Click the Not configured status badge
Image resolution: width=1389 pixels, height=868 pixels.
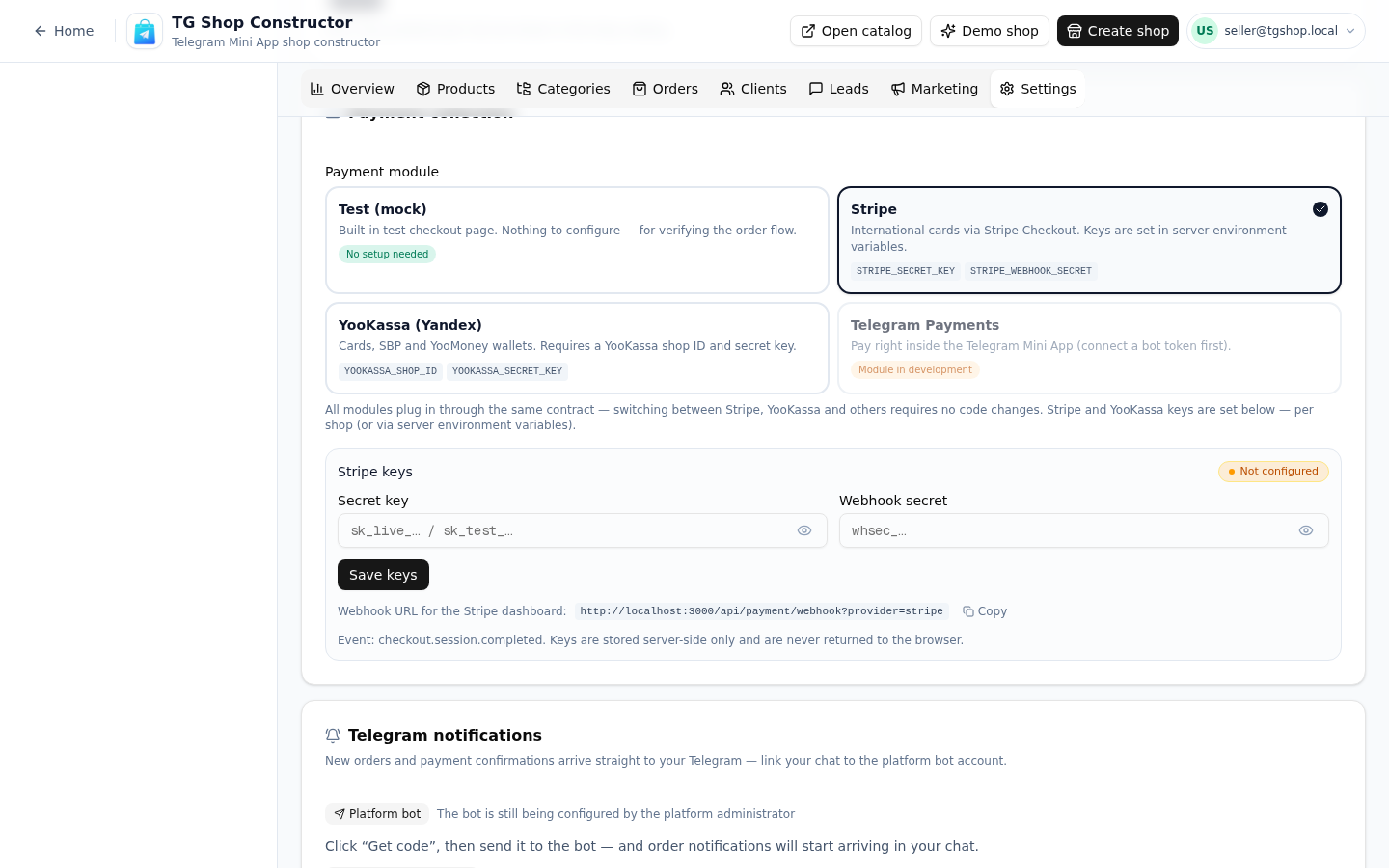click(1273, 472)
